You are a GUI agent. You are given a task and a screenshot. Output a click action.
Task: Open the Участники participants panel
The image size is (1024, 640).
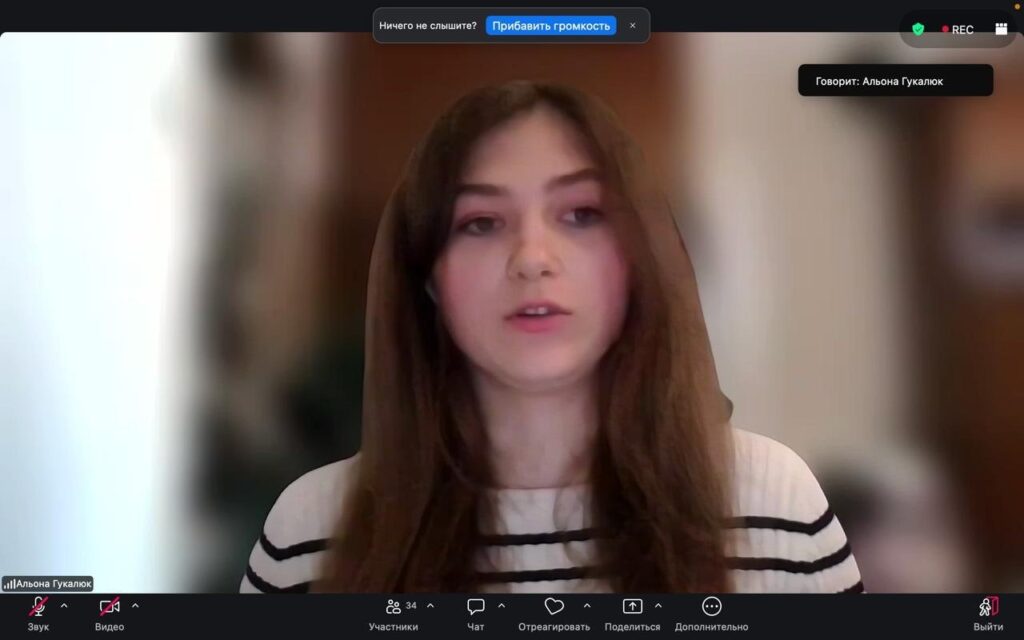(x=393, y=607)
